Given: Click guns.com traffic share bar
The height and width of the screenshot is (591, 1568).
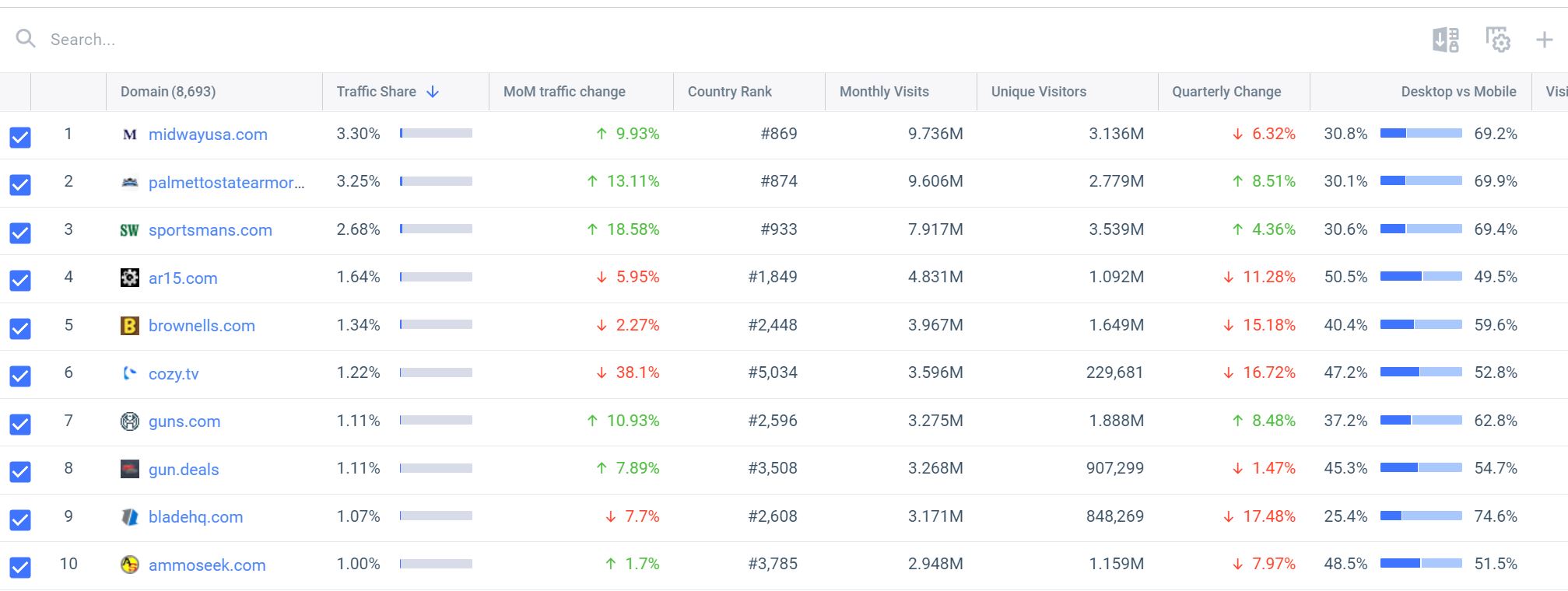Looking at the screenshot, I should [x=436, y=421].
